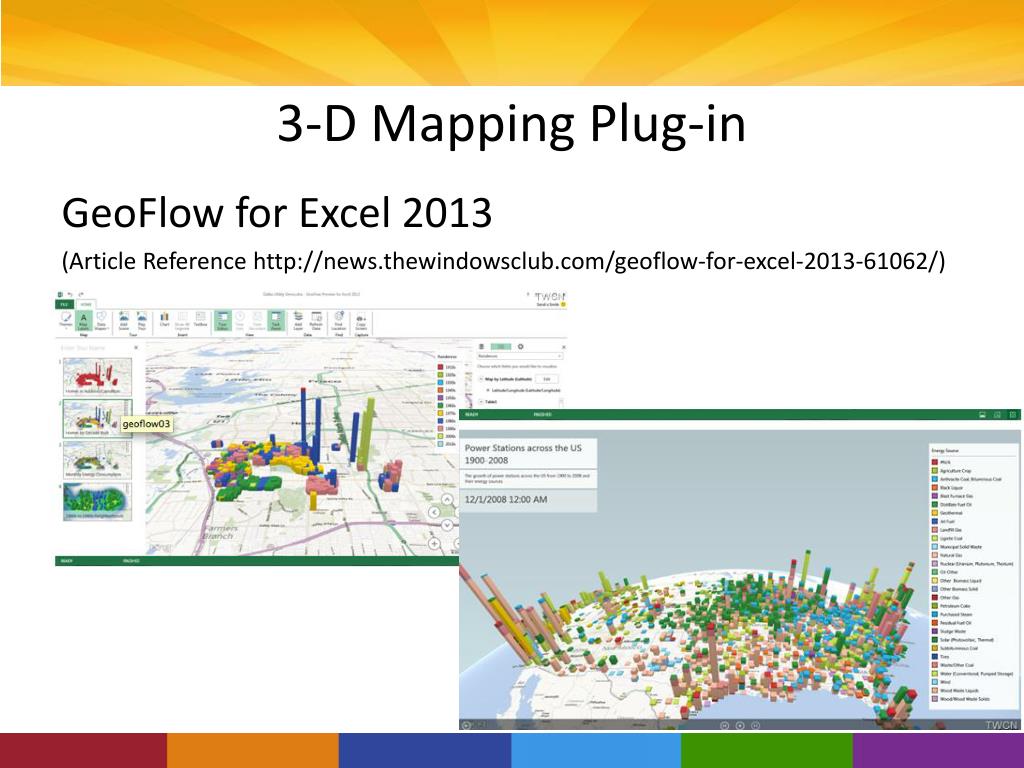
Task: Tilt map down with the arrow control
Action: pyautogui.click(x=447, y=524)
